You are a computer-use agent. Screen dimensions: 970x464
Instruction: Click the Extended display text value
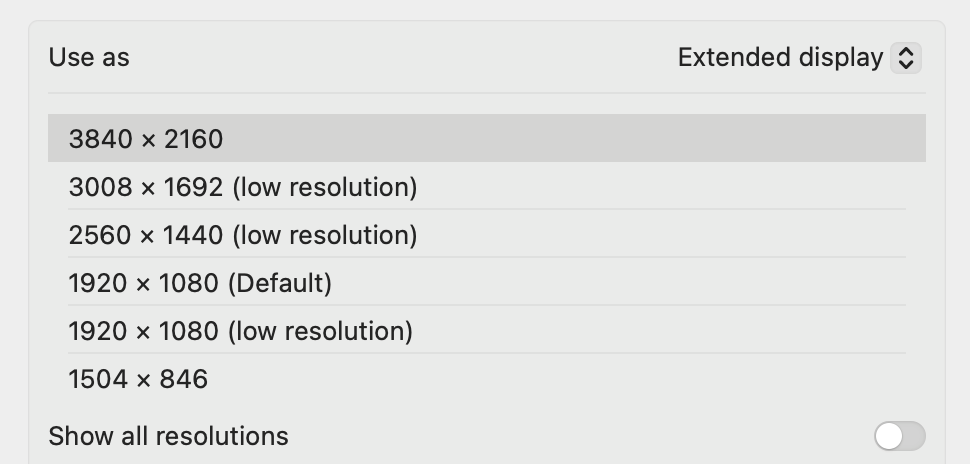coord(780,58)
